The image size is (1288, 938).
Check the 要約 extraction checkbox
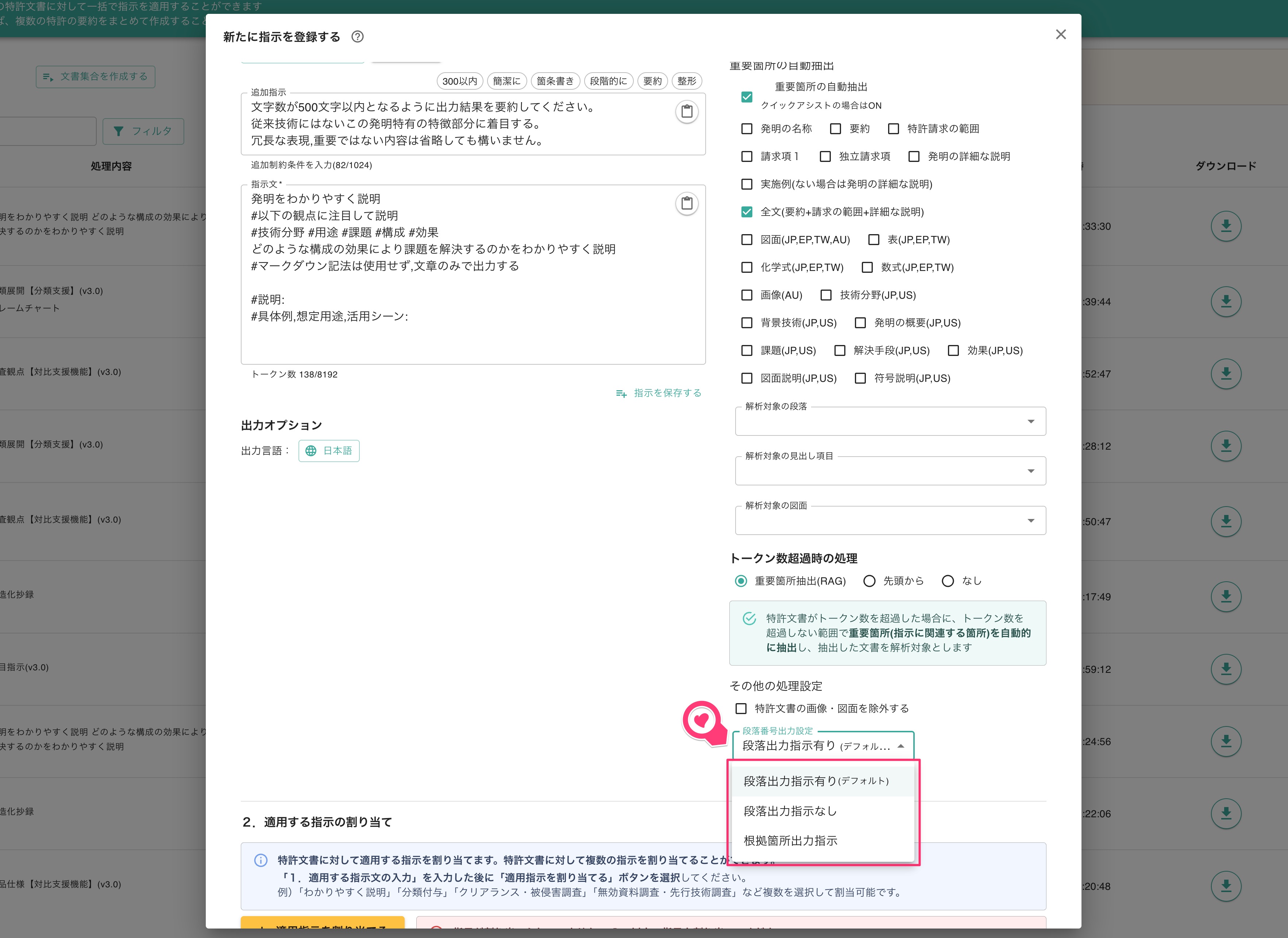835,128
